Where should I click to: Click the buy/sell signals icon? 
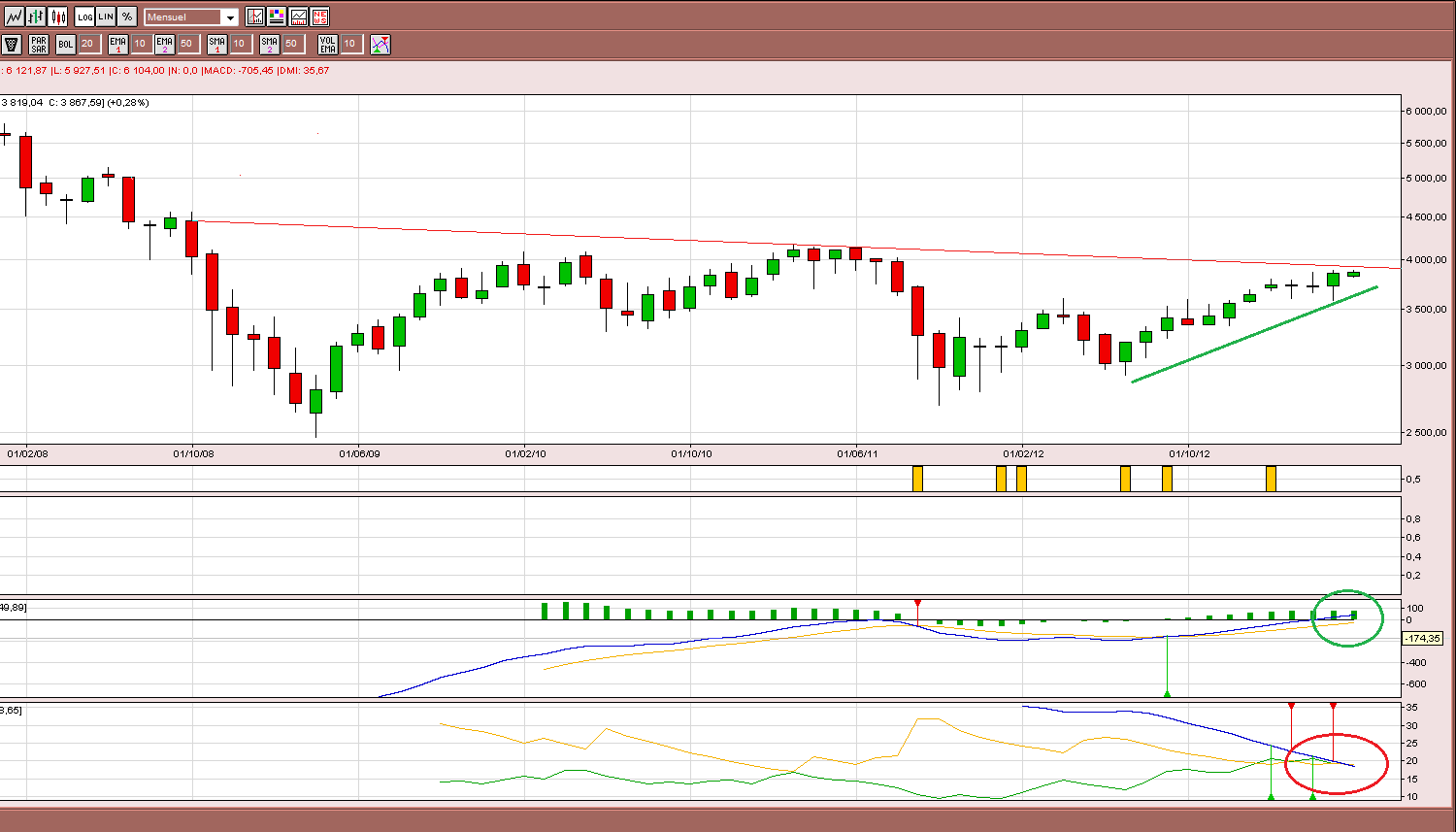[x=381, y=44]
